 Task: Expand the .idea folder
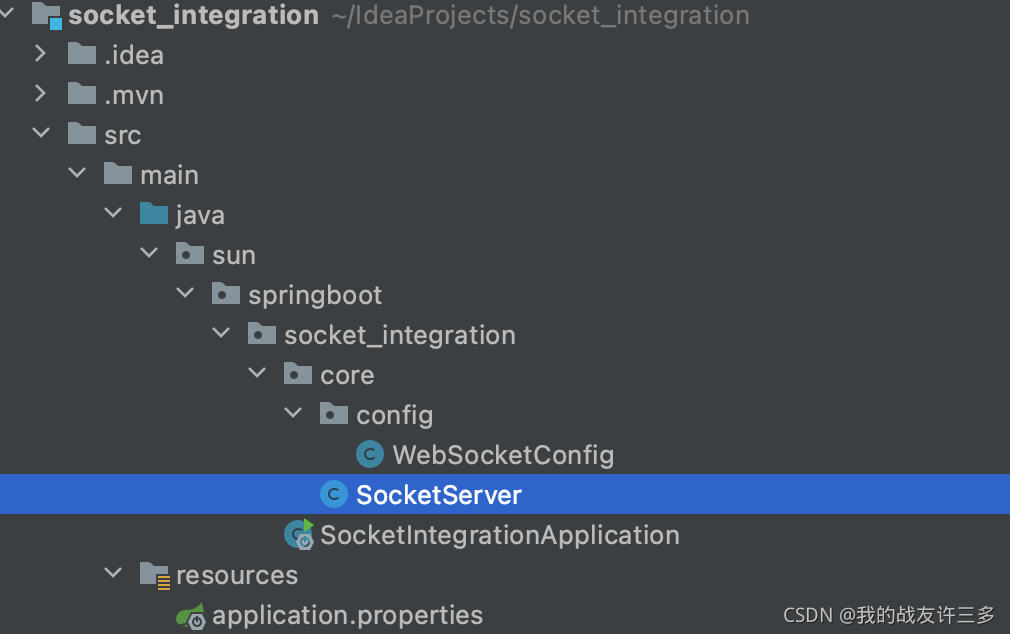point(40,55)
